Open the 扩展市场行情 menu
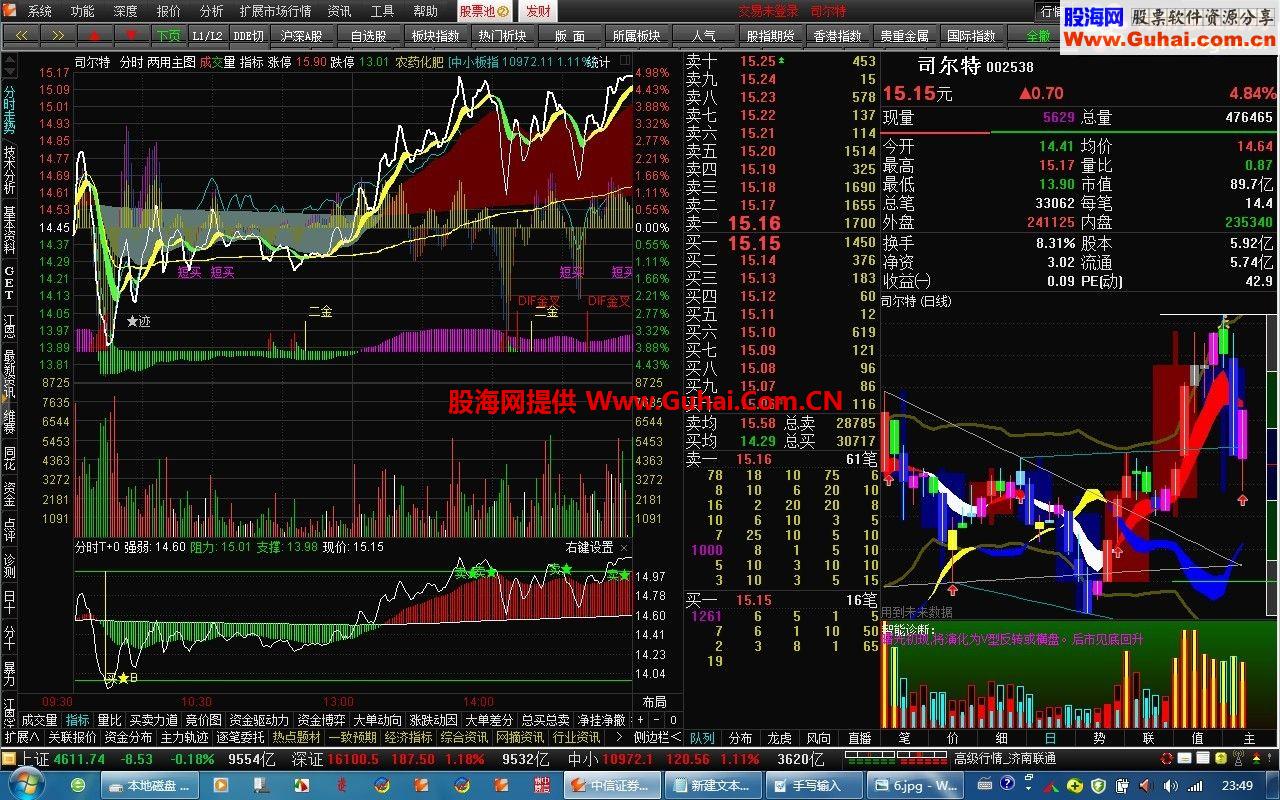Screen dimensions: 1280x800 pos(275,11)
